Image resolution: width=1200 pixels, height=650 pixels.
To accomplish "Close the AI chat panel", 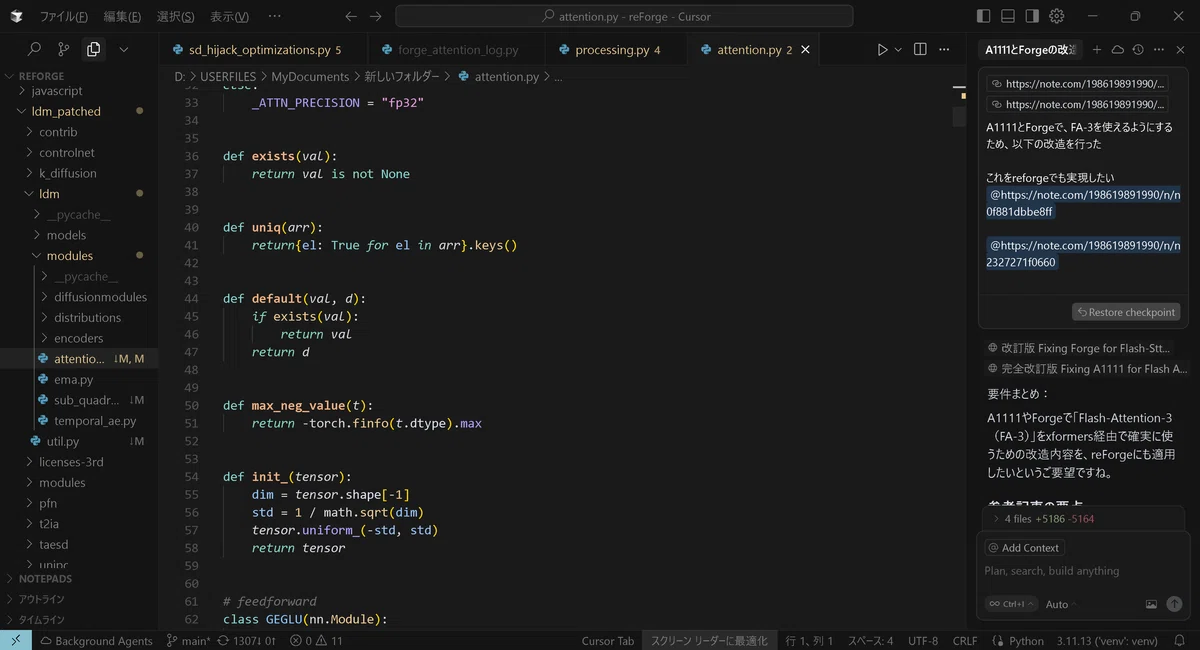I will tap(1180, 49).
